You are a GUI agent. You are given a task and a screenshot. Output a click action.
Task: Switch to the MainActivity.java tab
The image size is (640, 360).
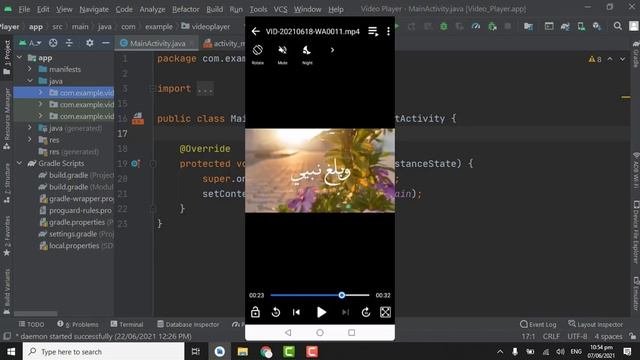tap(157, 43)
